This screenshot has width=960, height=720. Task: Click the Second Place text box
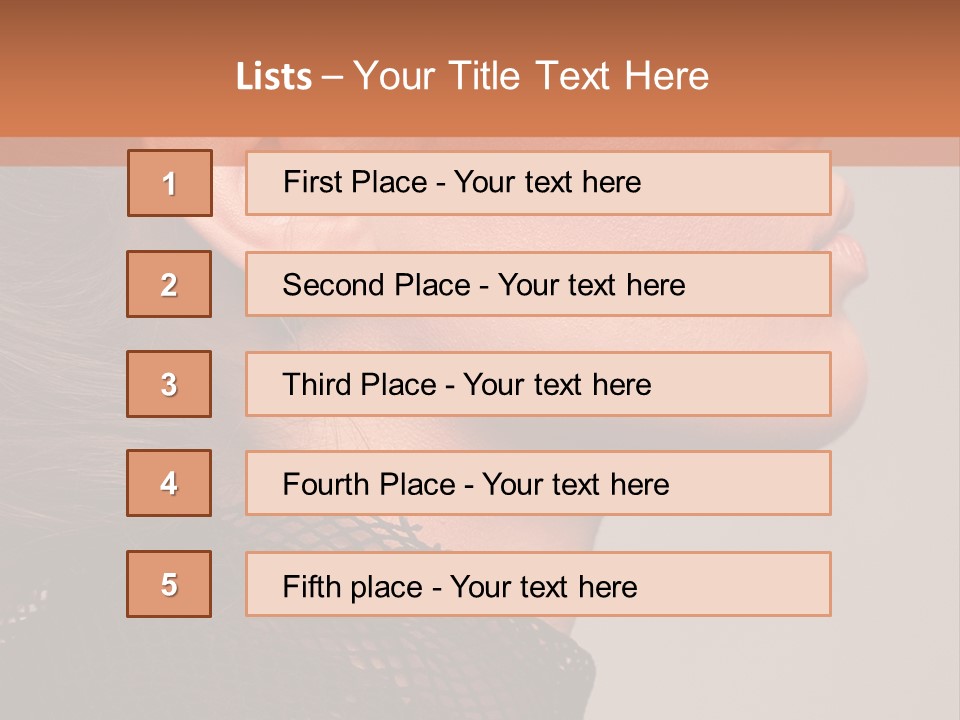[538, 284]
